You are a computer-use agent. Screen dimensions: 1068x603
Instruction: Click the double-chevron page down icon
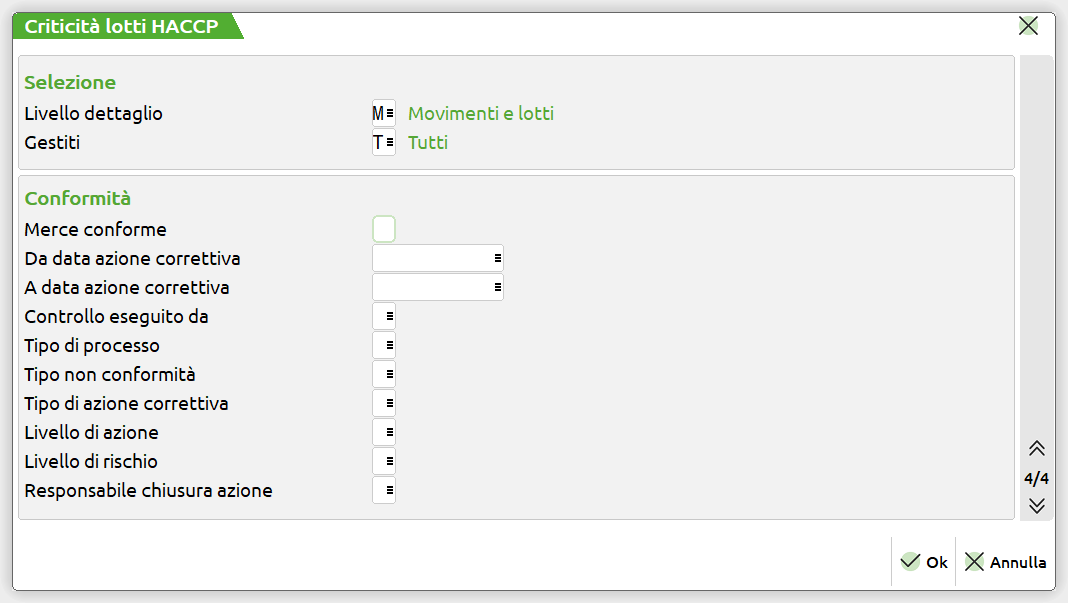tap(1036, 505)
